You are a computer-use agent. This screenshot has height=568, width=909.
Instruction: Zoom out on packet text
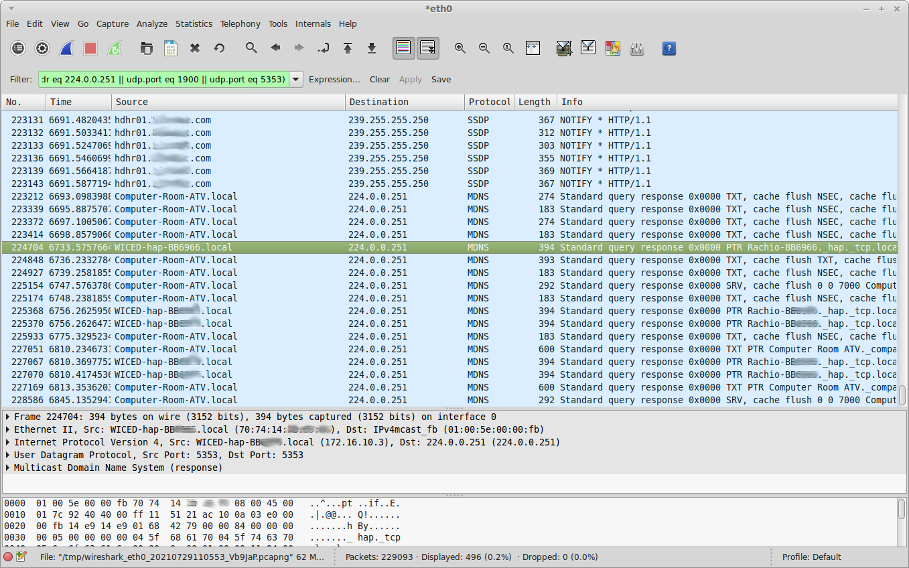484,48
